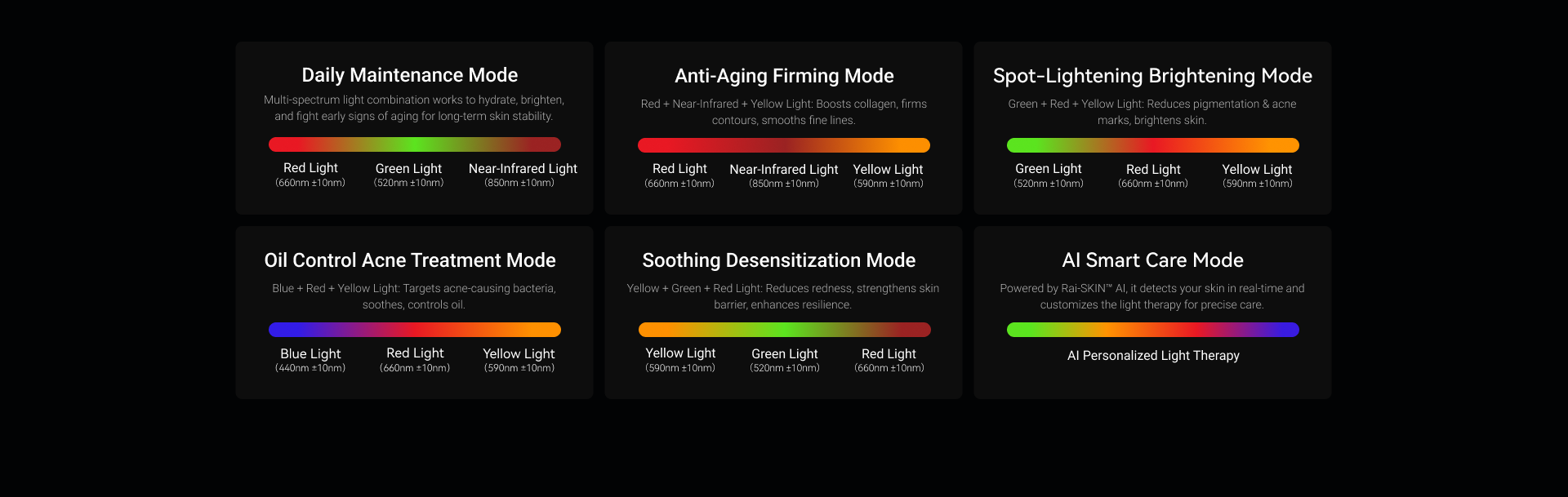Select the Anti-Aging Firming Mode title

pyautogui.click(x=784, y=76)
